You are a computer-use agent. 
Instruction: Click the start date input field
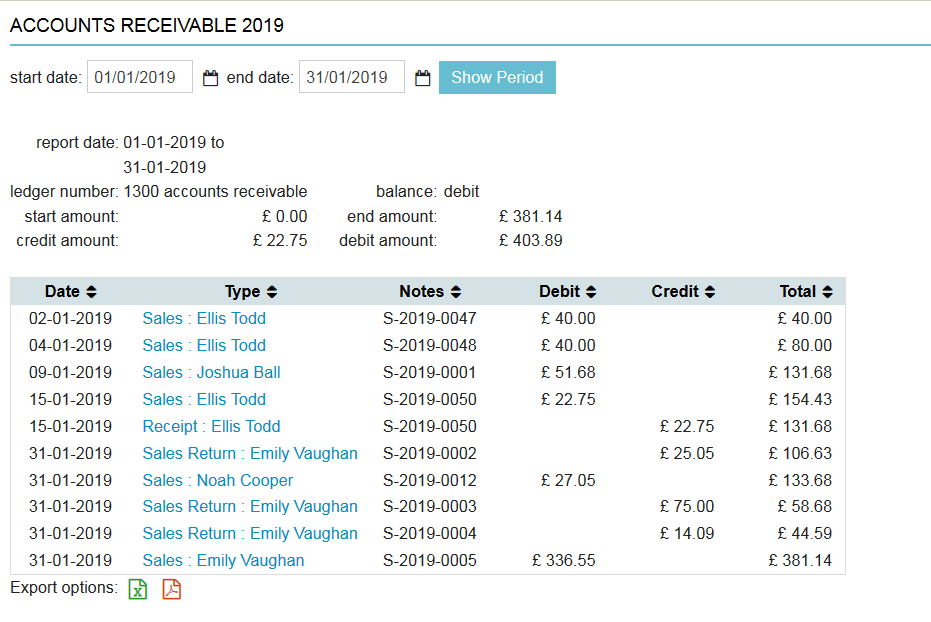pos(139,77)
